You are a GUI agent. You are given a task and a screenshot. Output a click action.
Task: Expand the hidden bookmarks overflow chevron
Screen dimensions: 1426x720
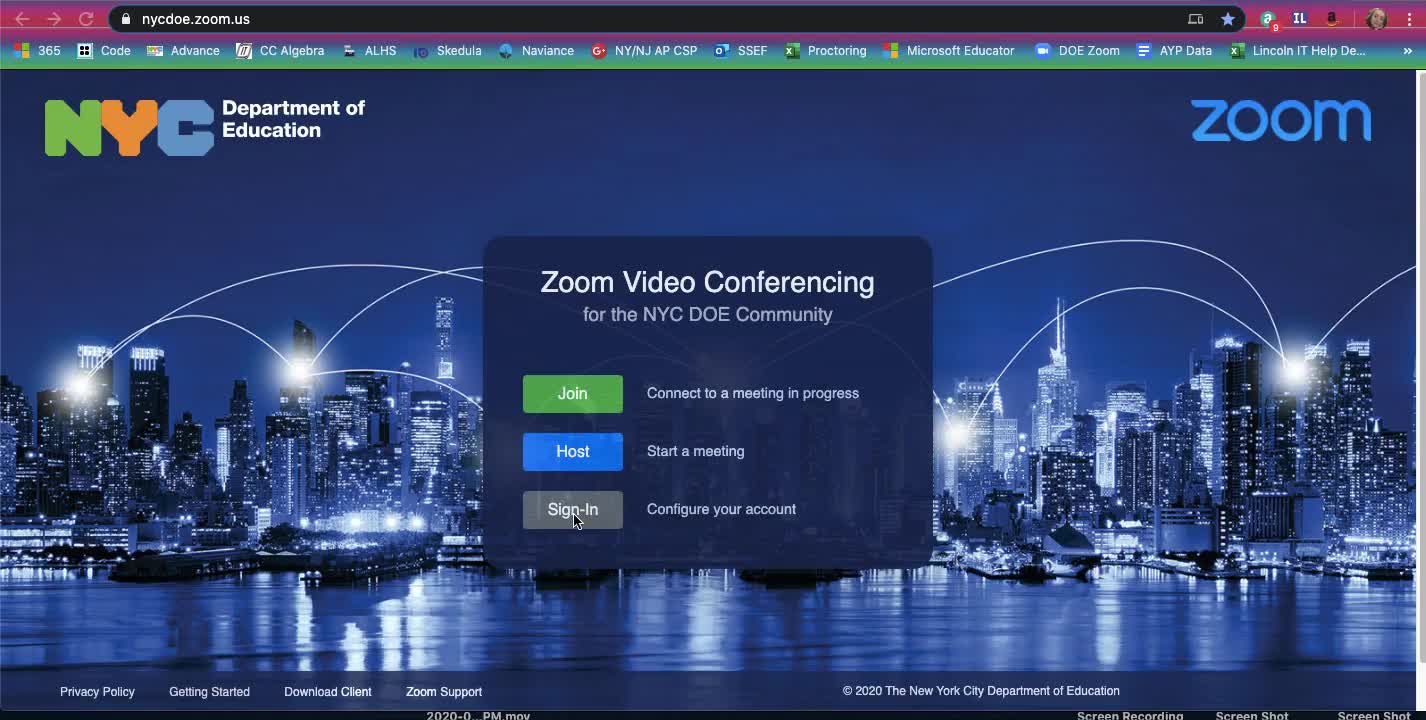tap(1407, 51)
